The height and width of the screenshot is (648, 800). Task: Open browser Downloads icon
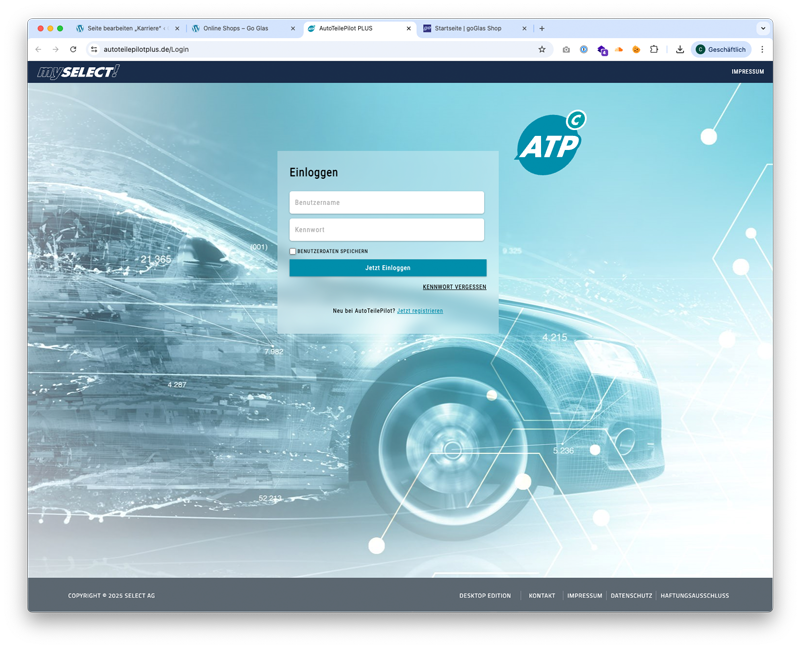(x=680, y=49)
